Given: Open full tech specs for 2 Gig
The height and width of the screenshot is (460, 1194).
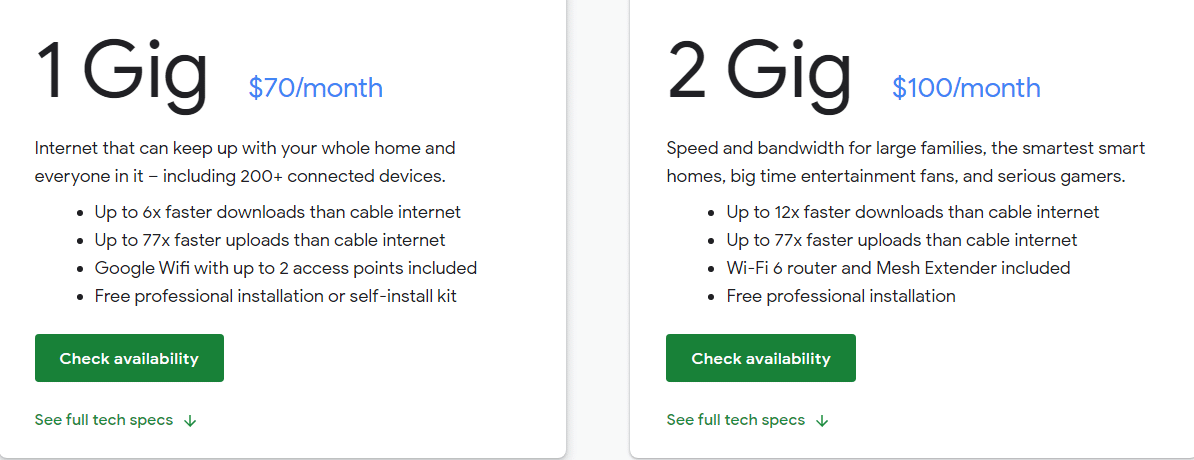Looking at the screenshot, I should (x=736, y=420).
